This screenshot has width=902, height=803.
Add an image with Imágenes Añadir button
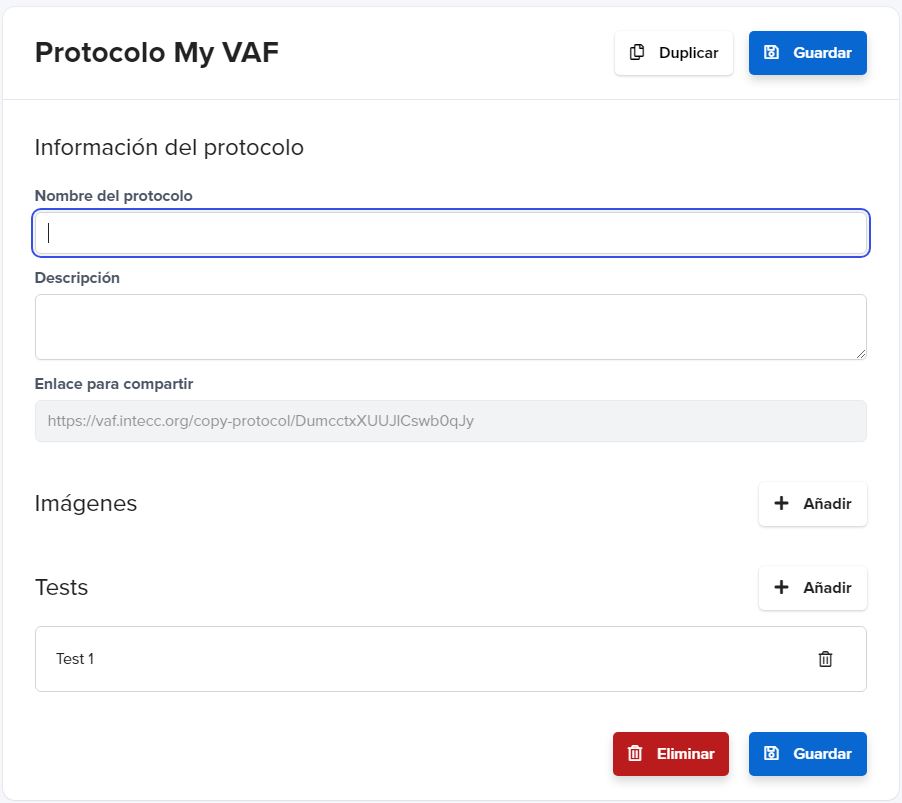813,504
